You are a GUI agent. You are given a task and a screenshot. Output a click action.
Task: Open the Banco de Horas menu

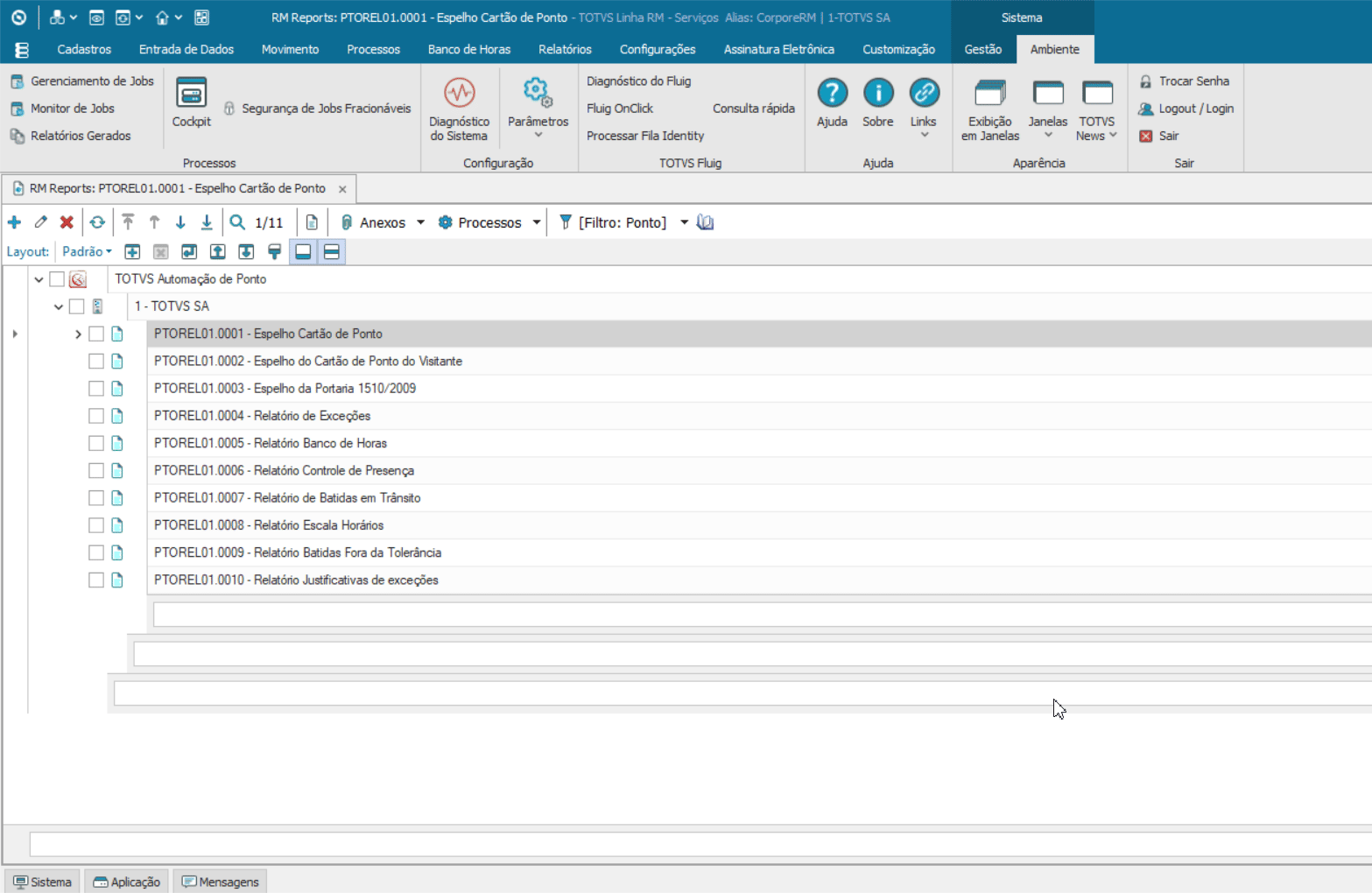coord(469,49)
